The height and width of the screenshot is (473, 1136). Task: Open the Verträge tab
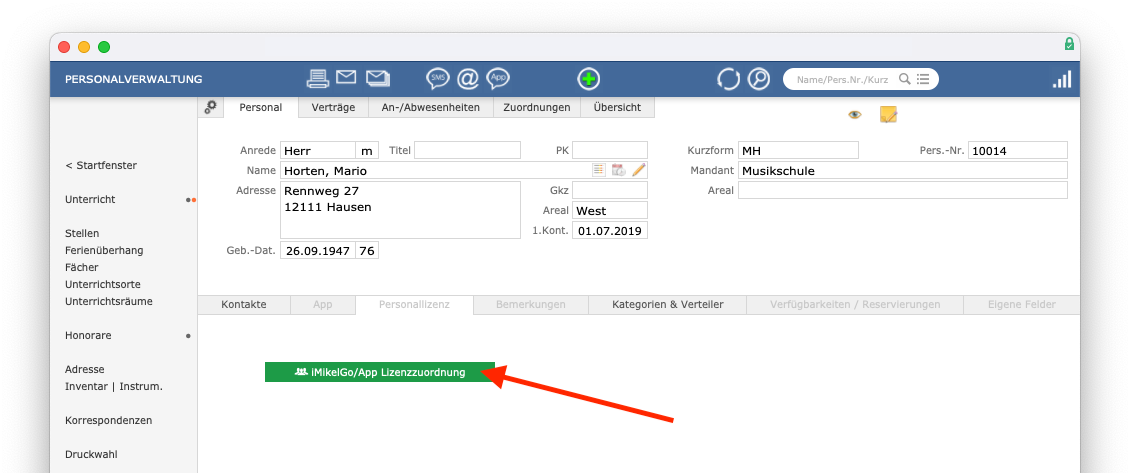coord(333,107)
